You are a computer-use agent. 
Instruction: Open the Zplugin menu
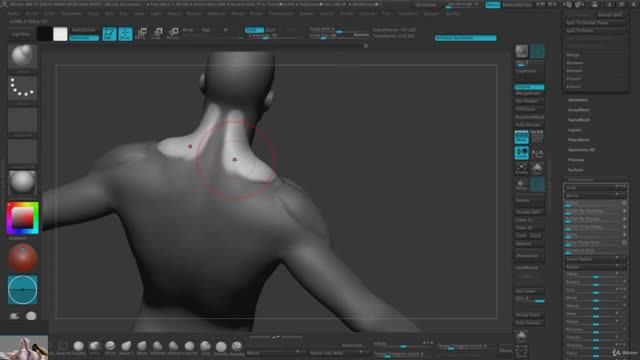431,13
